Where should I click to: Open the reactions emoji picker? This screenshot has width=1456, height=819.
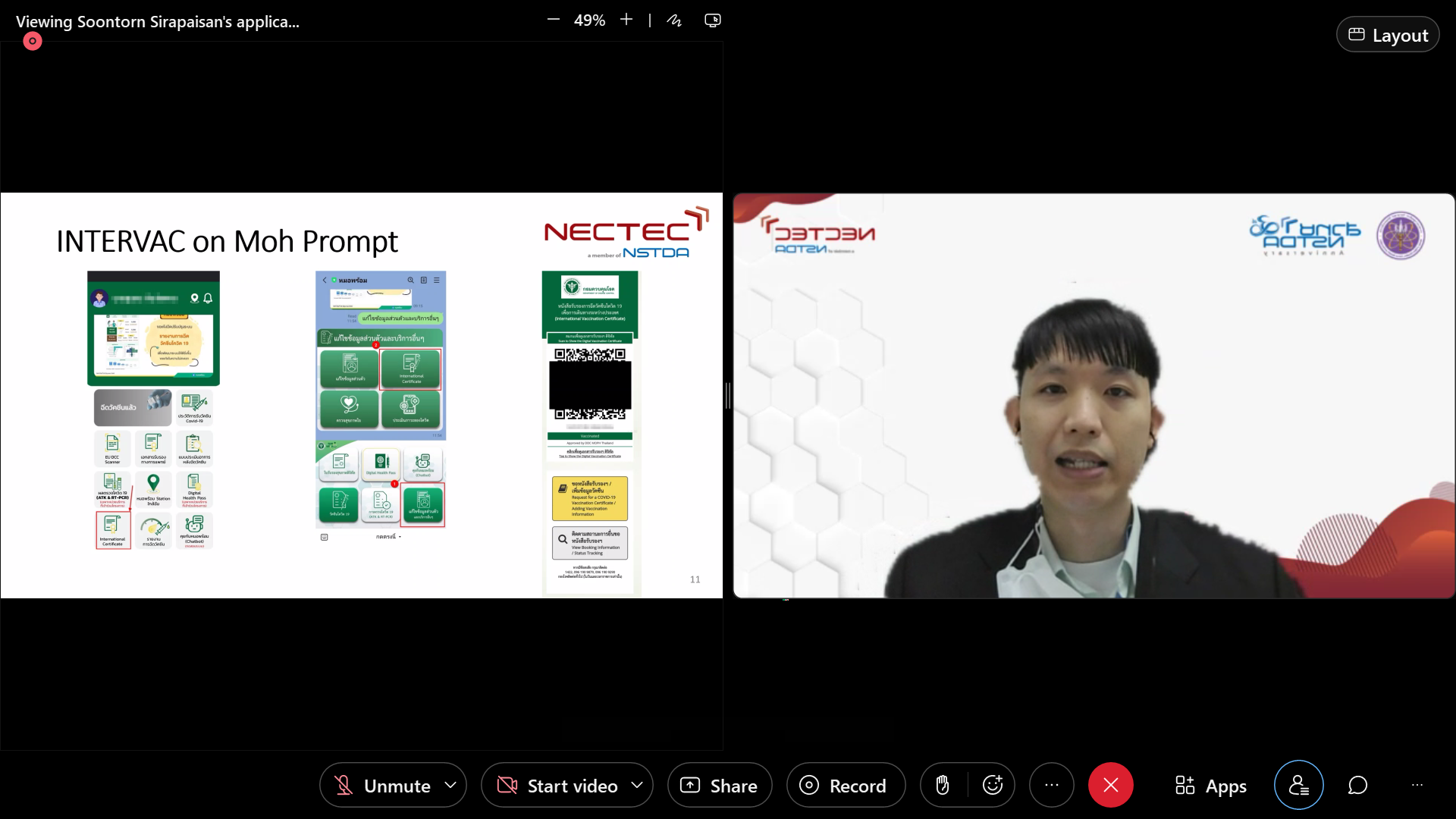point(993,786)
